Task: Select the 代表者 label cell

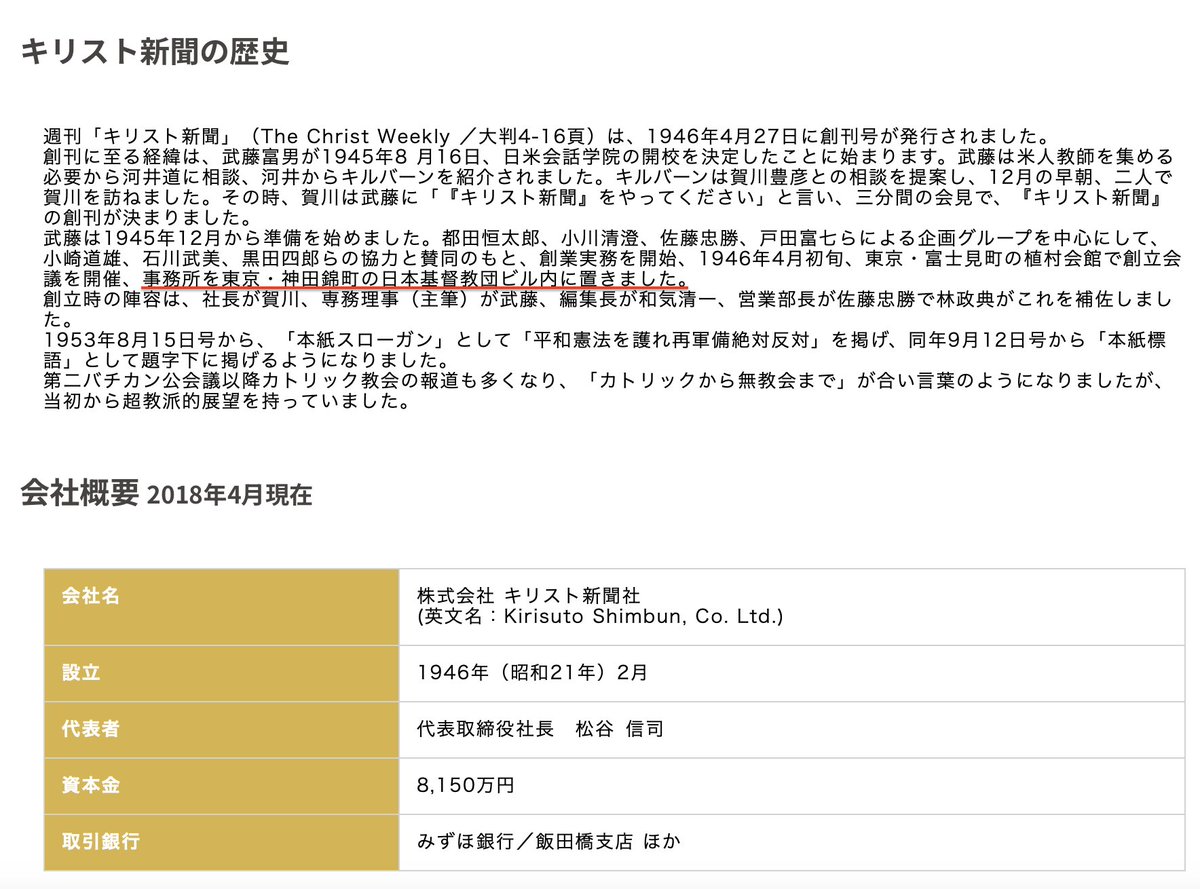Action: point(221,729)
